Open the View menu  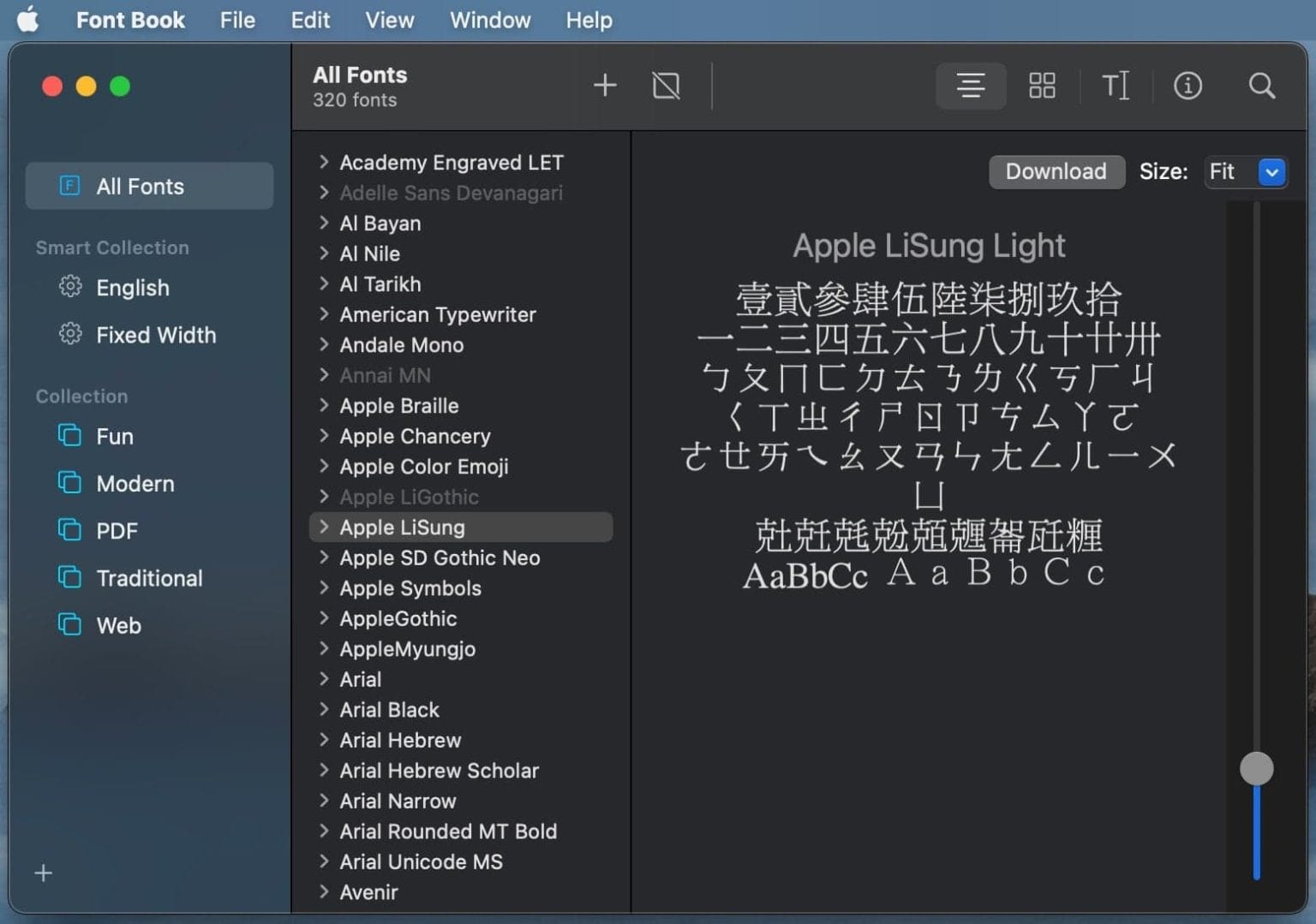click(389, 20)
